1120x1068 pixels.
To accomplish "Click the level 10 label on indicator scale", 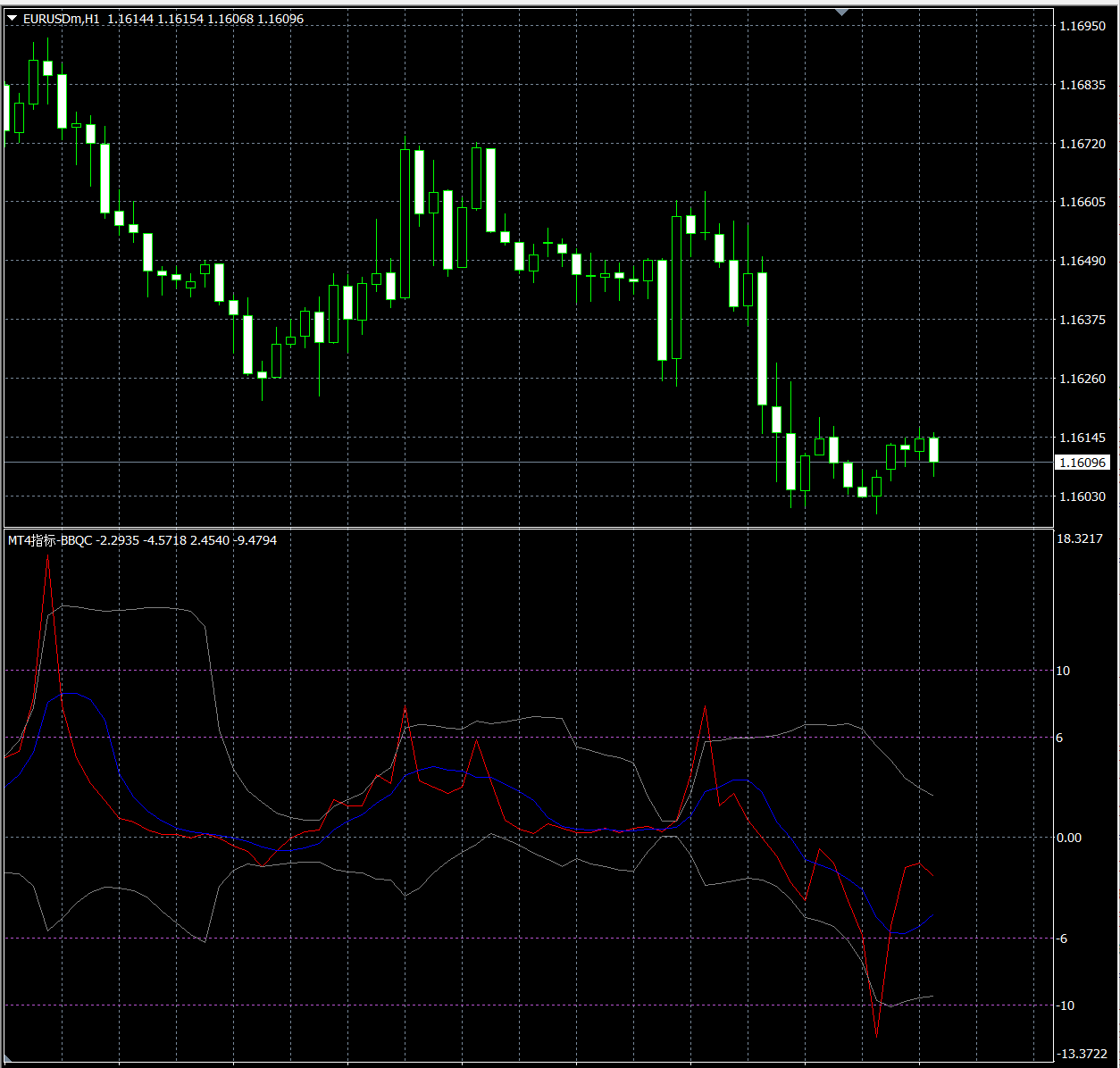I will [1063, 671].
